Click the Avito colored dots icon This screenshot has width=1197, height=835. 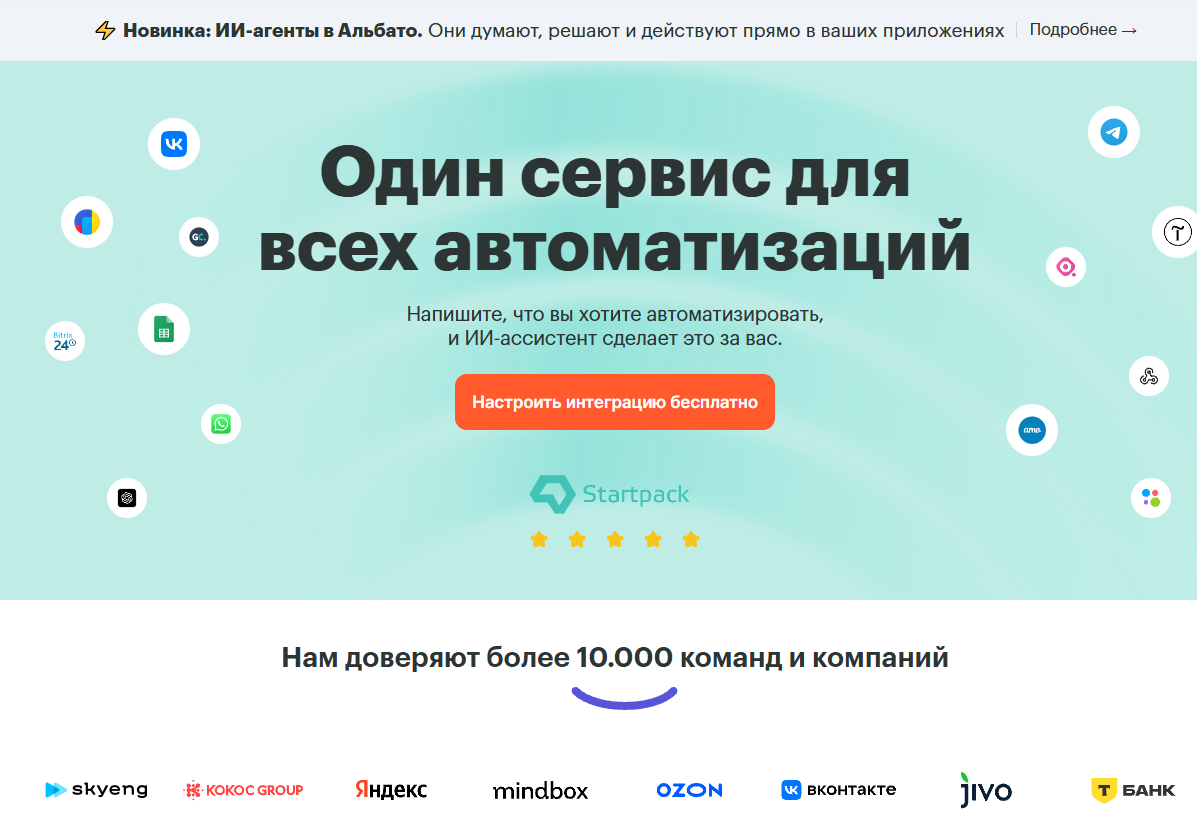1150,498
